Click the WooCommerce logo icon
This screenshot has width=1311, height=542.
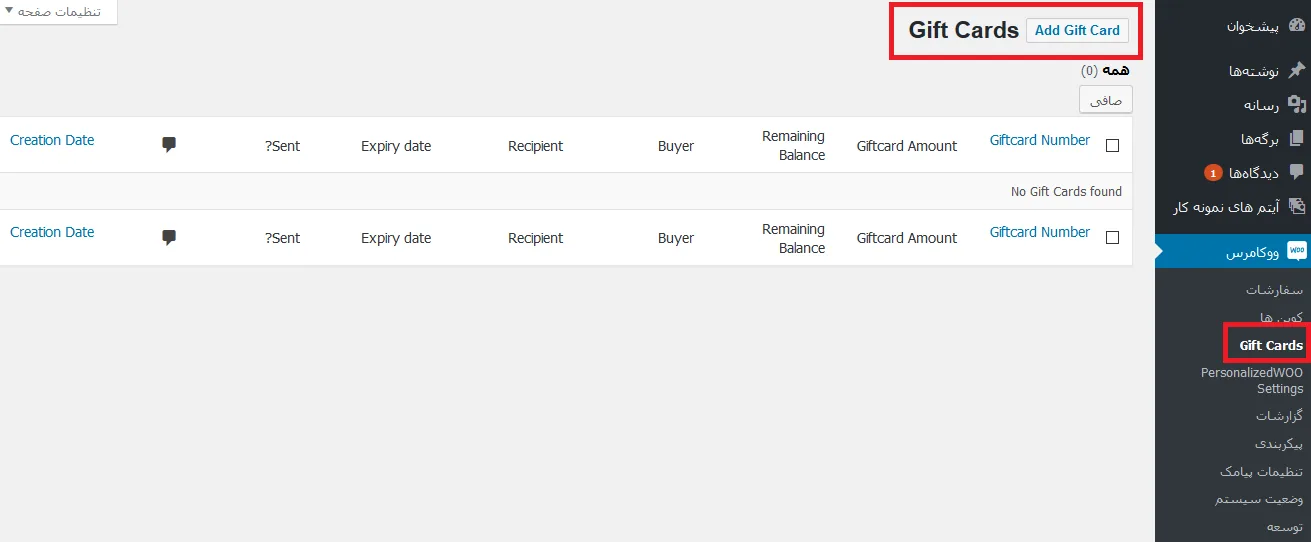point(1296,250)
